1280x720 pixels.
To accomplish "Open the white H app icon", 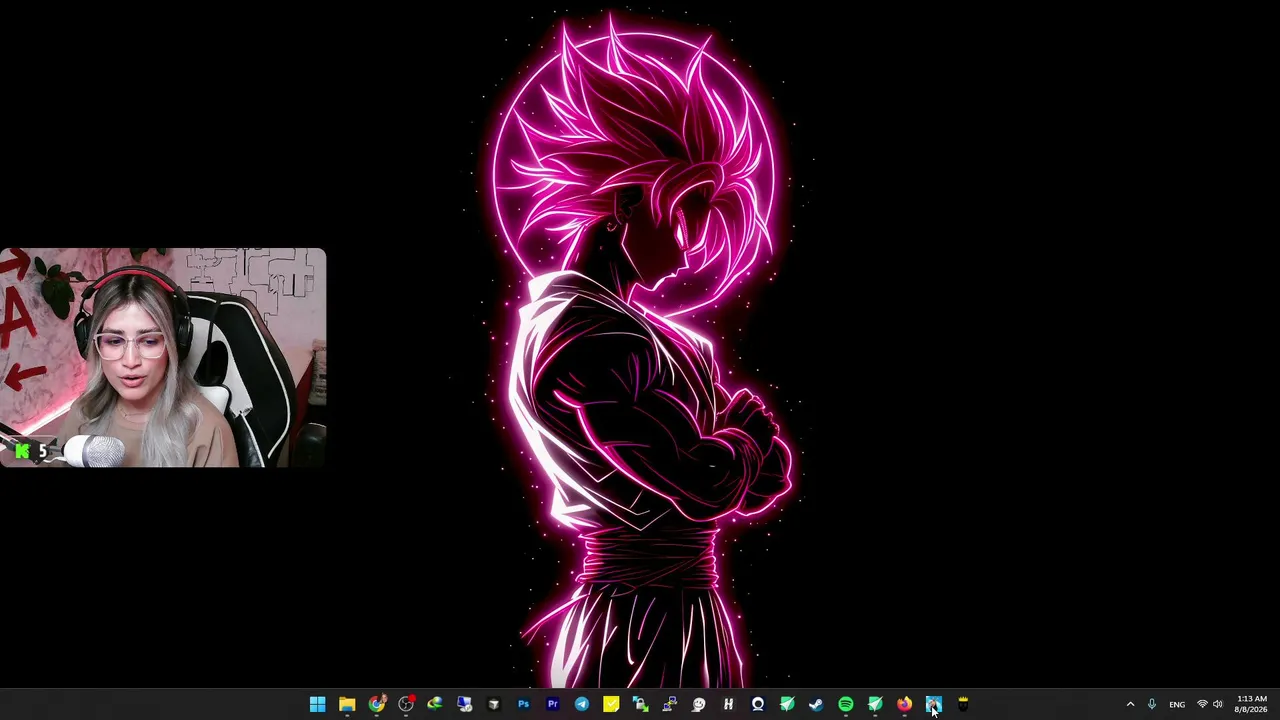I will [x=728, y=705].
